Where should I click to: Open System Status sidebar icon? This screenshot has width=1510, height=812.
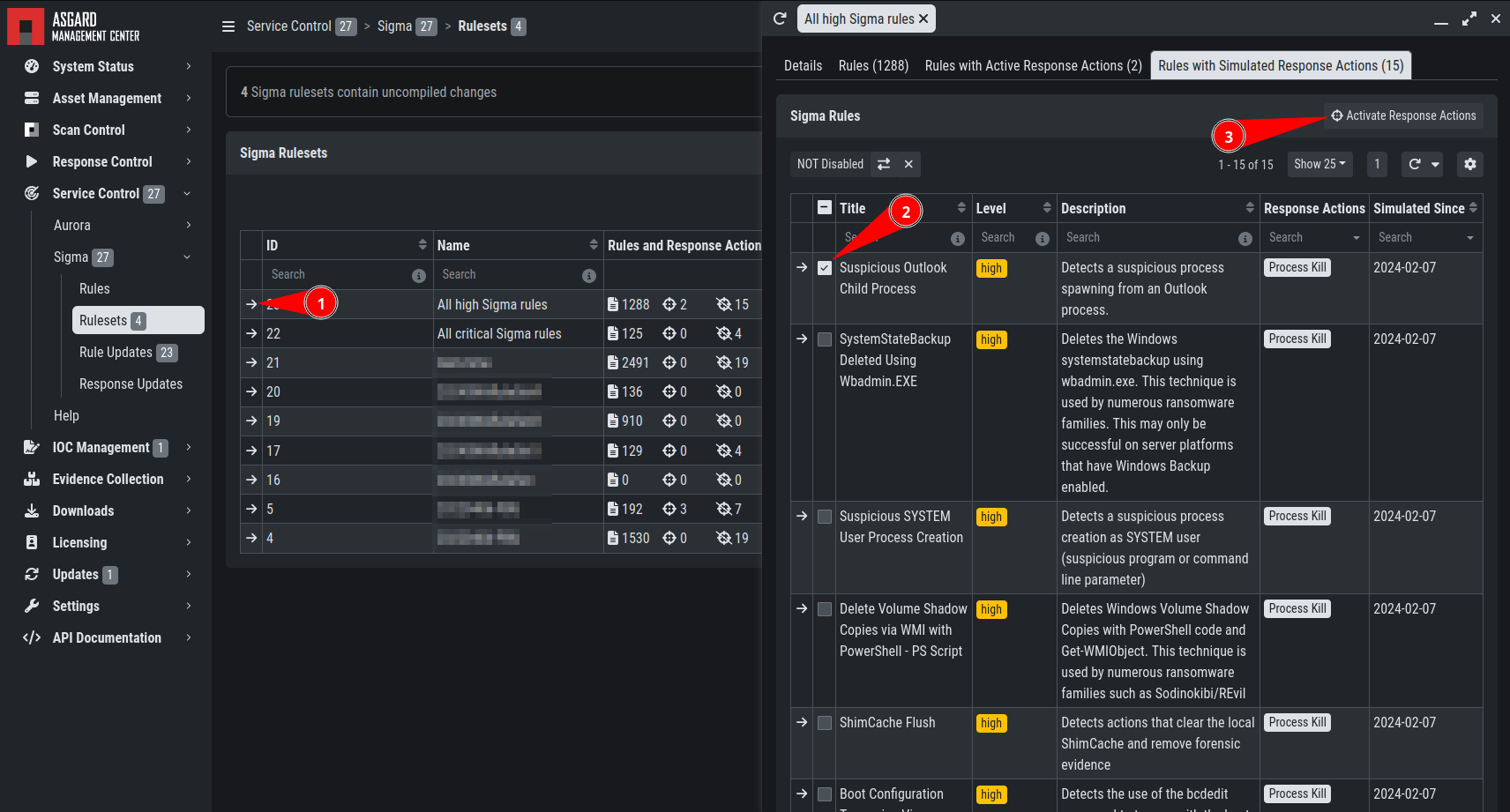[x=32, y=66]
